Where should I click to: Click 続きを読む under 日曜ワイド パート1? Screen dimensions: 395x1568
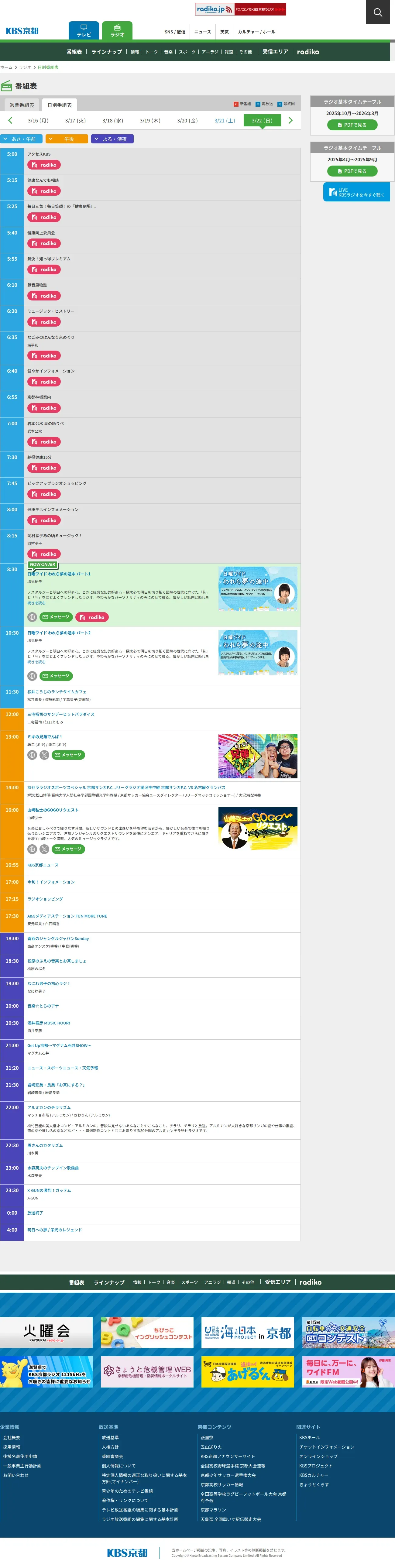[x=36, y=603]
